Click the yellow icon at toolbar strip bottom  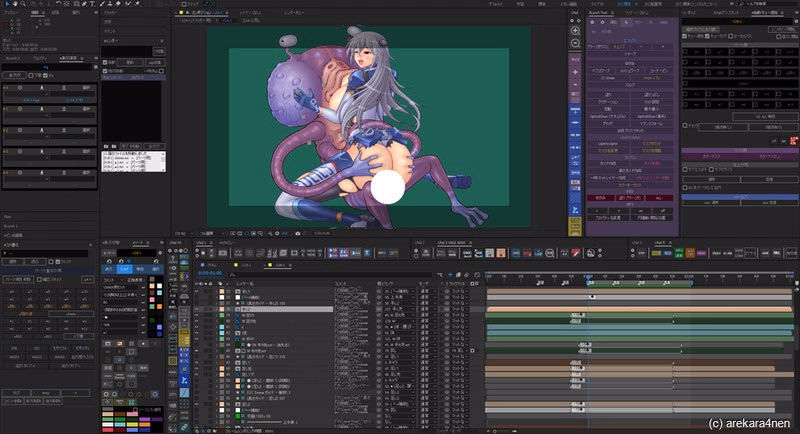pyautogui.click(x=575, y=227)
